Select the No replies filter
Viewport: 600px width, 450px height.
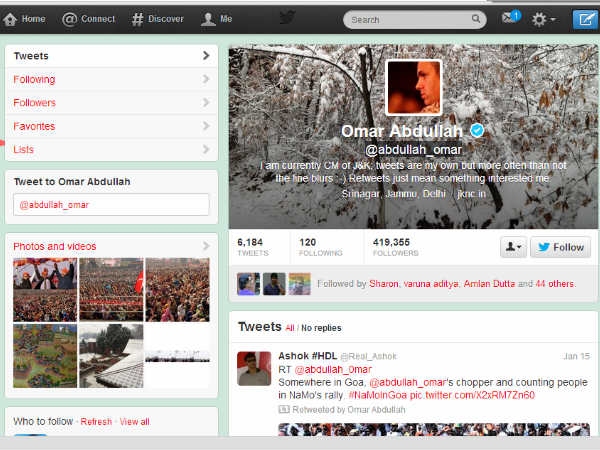pos(321,328)
